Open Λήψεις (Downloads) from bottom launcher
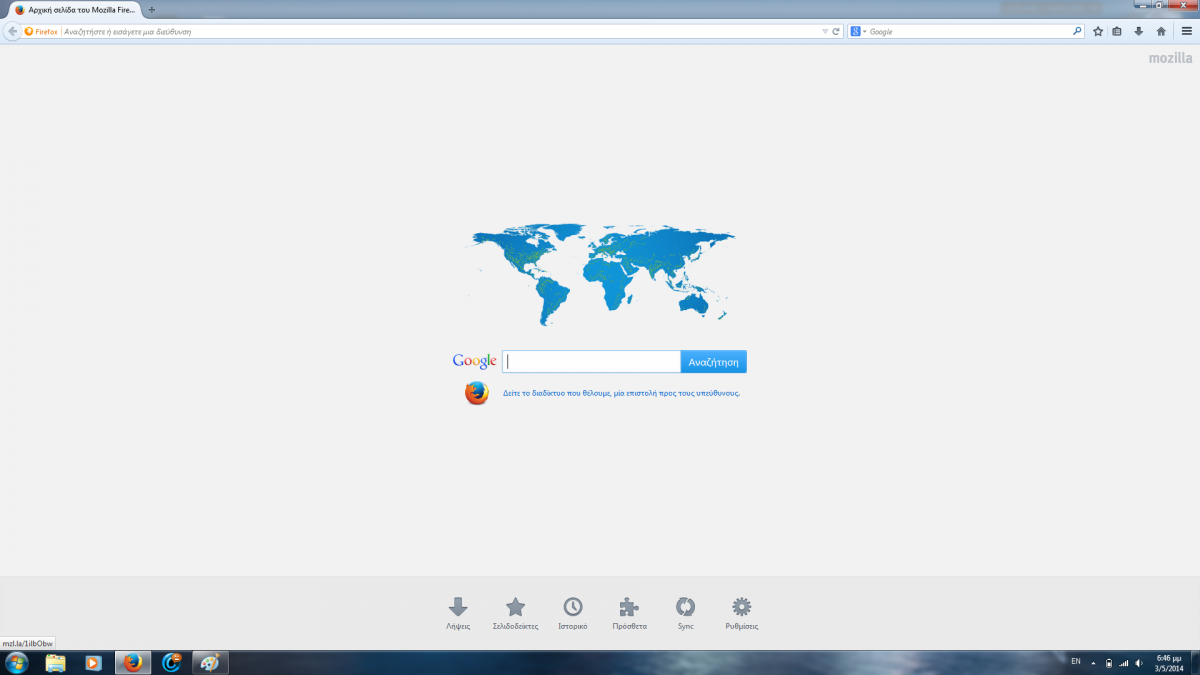This screenshot has height=675, width=1200. coord(458,613)
